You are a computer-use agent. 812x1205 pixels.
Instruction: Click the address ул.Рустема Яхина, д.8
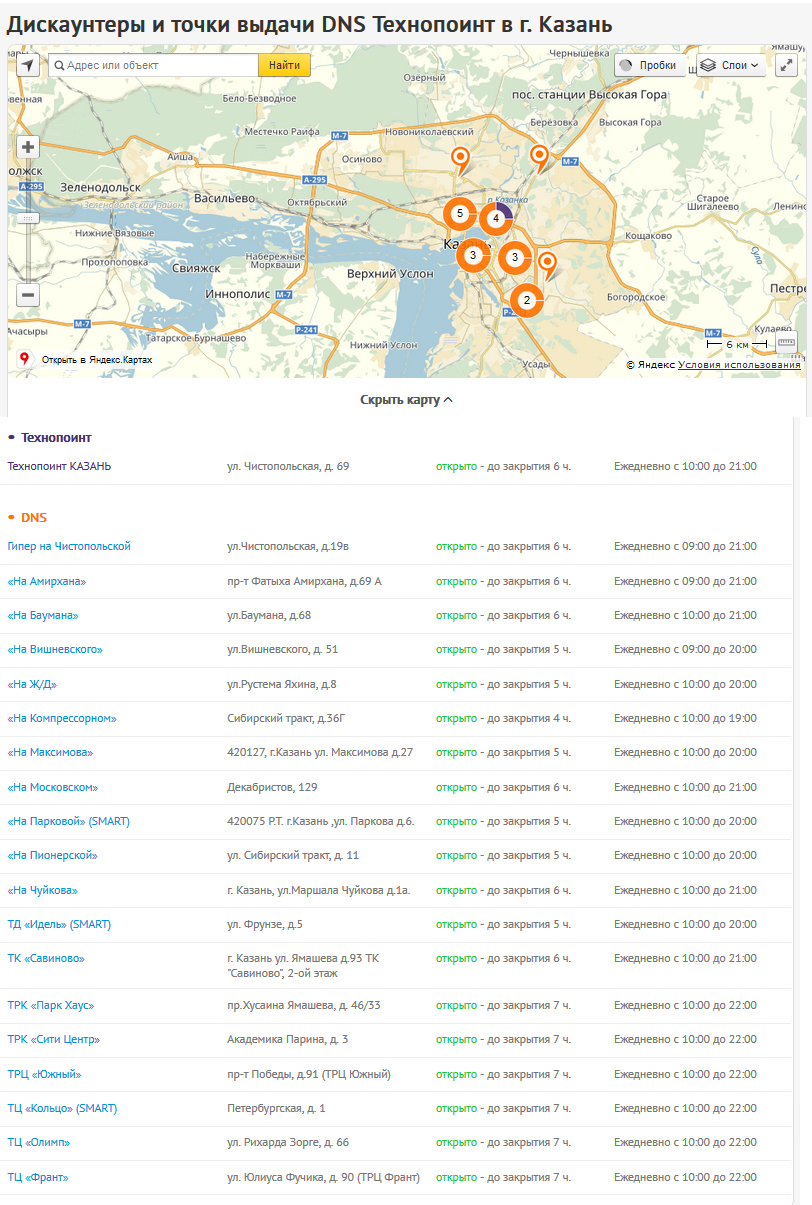pyautogui.click(x=282, y=684)
